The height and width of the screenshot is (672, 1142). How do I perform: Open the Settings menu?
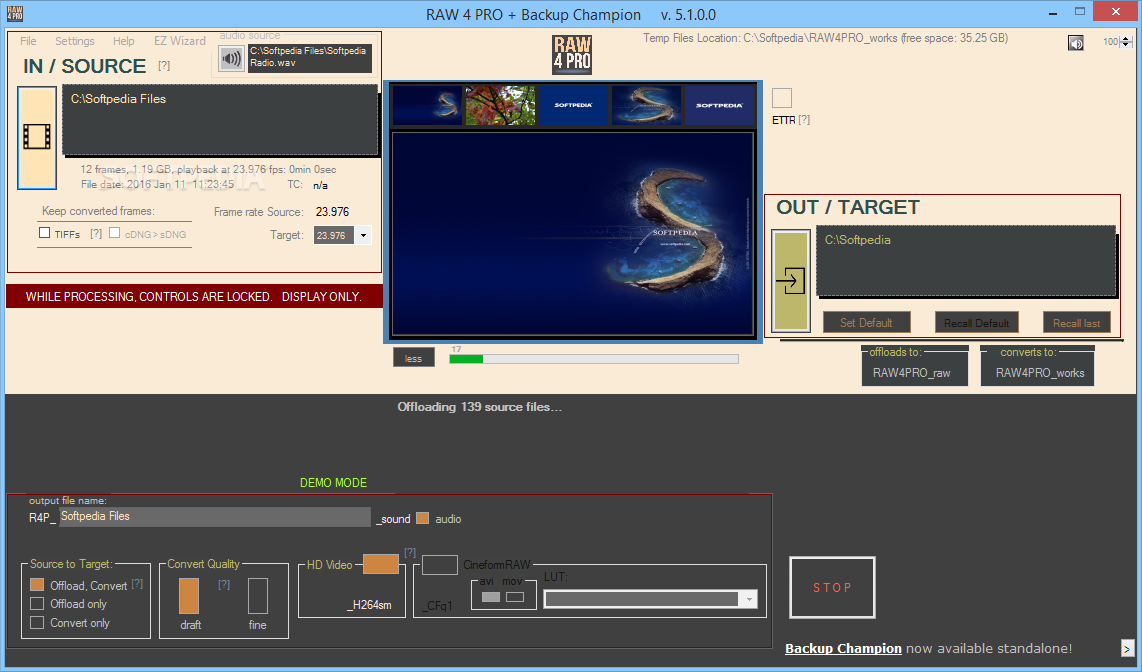[74, 41]
